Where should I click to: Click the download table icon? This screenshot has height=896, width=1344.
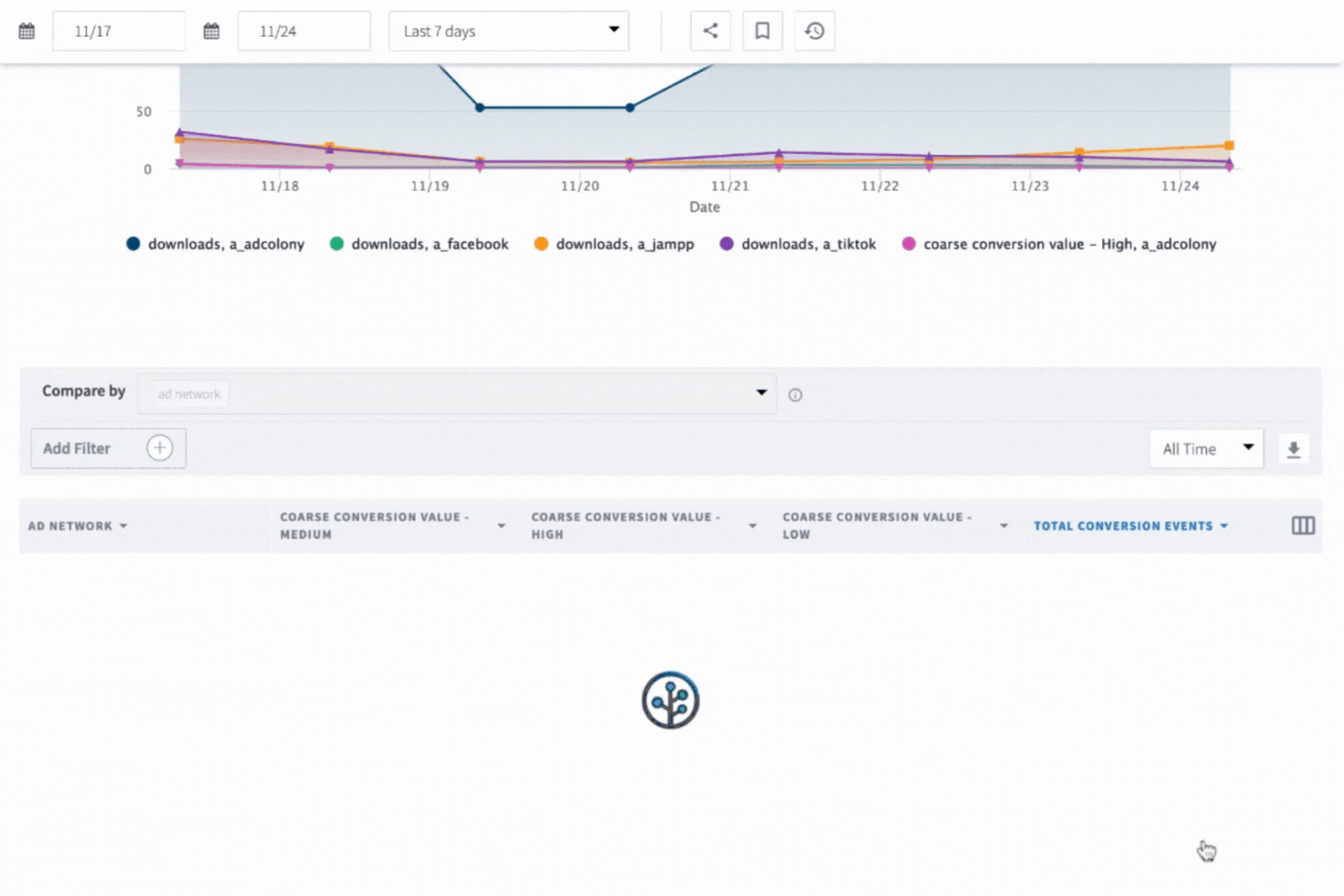[x=1293, y=449]
